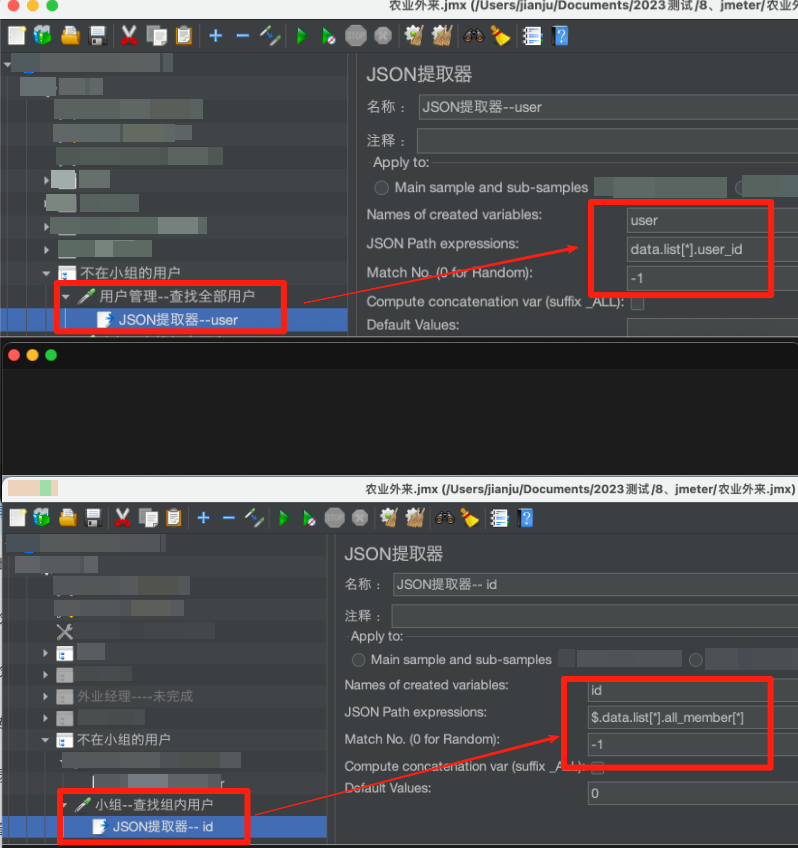The width and height of the screenshot is (798, 848).
Task: Click the Toggle enable/disable icon in the top window toolbar
Action: point(270,36)
